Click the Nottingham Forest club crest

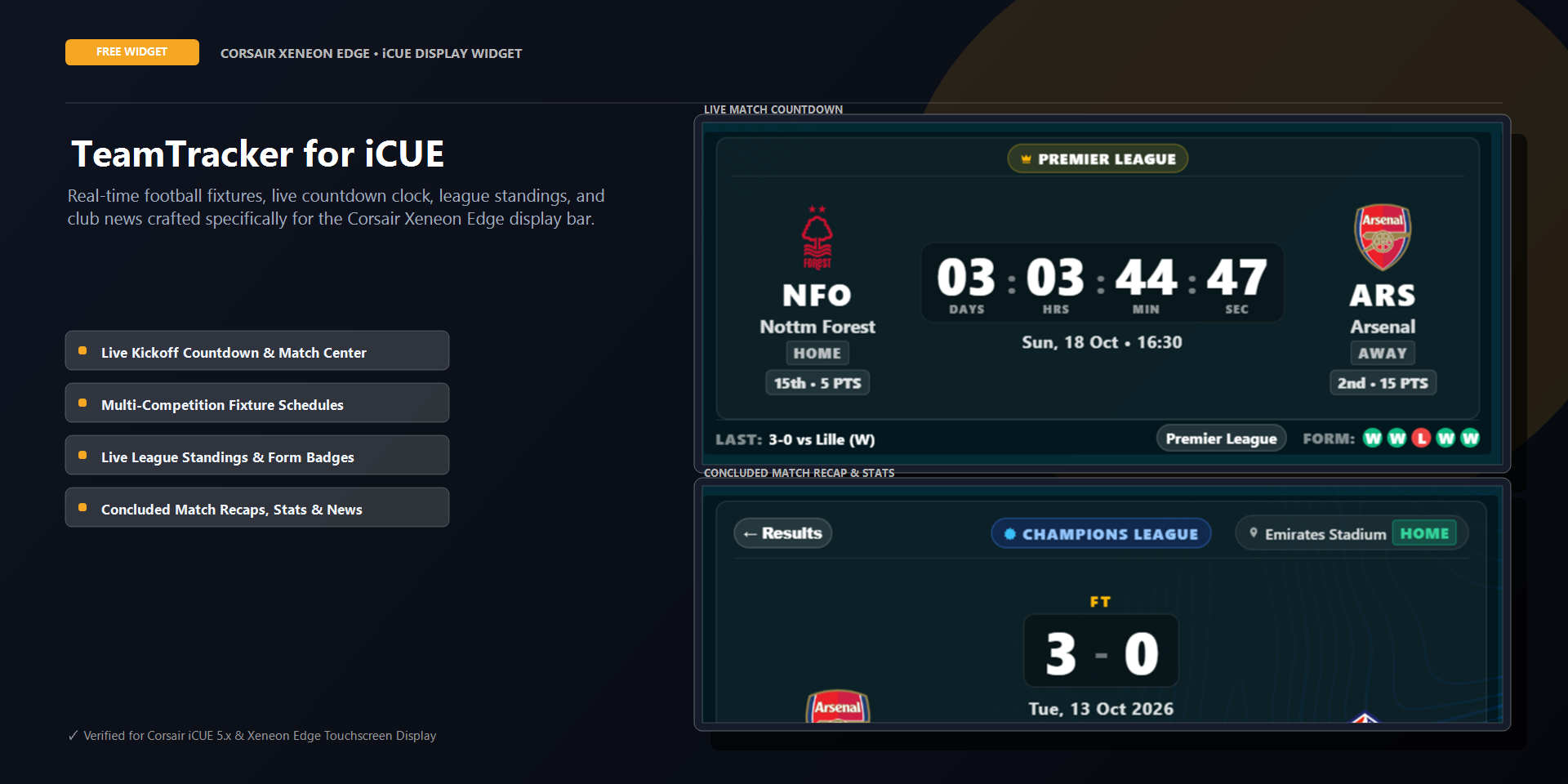817,237
